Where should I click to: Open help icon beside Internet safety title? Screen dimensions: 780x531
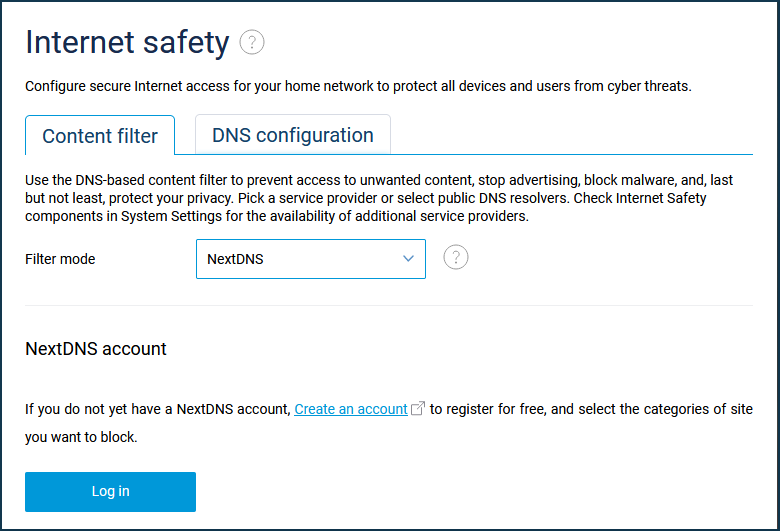(x=252, y=42)
